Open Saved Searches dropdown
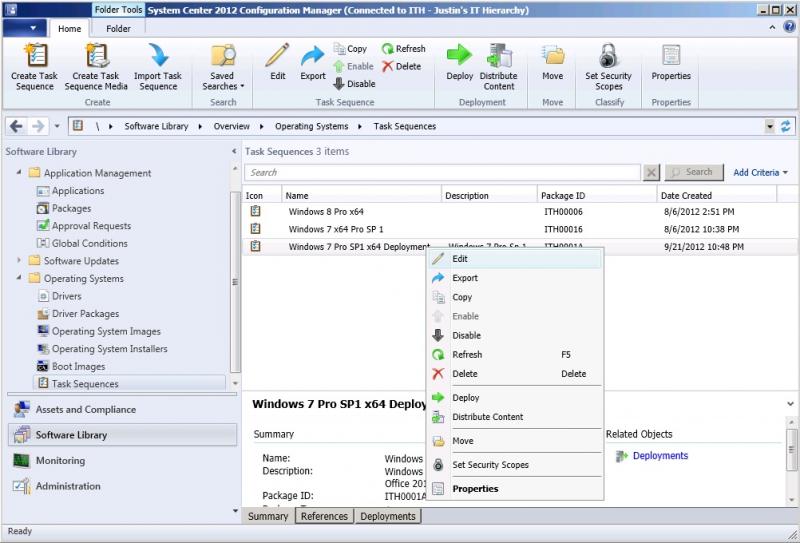The height and width of the screenshot is (543, 800). [x=223, y=68]
